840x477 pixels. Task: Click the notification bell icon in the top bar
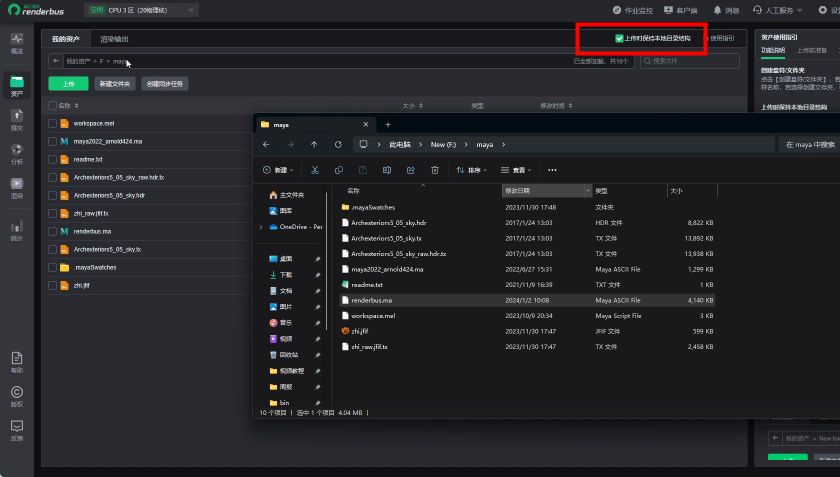click(x=717, y=10)
